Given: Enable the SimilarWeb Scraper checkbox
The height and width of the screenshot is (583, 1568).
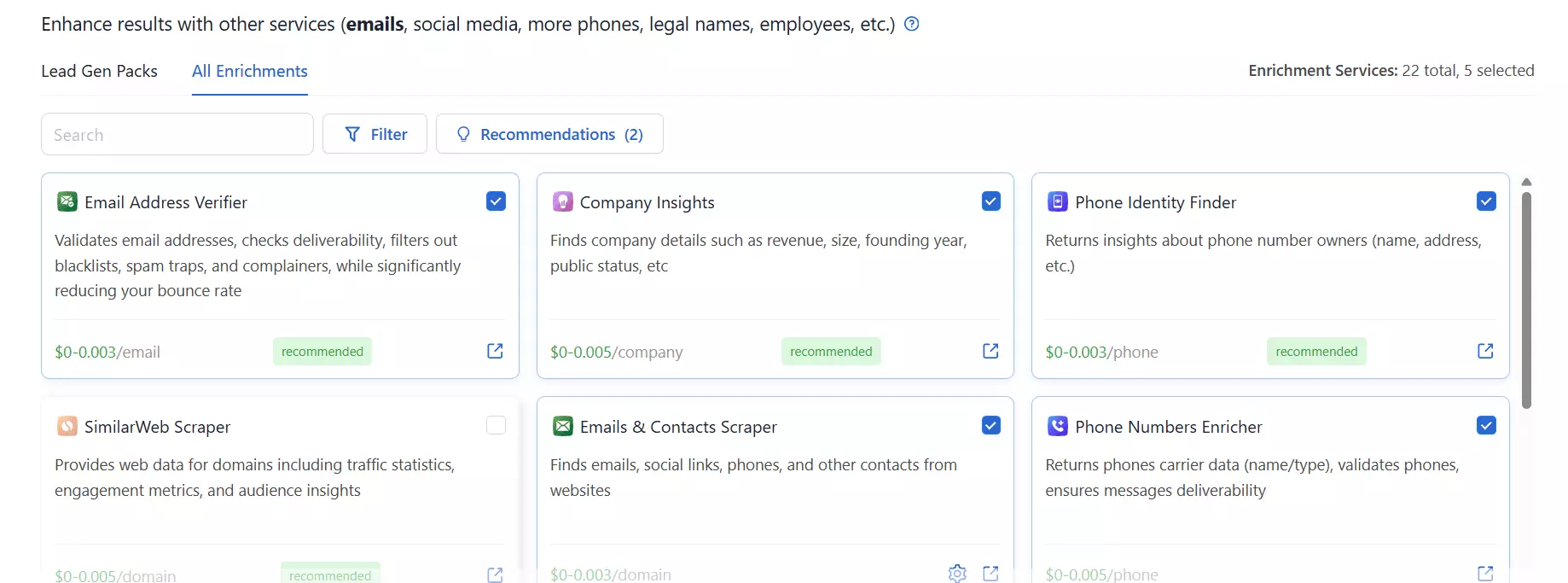Looking at the screenshot, I should (496, 425).
